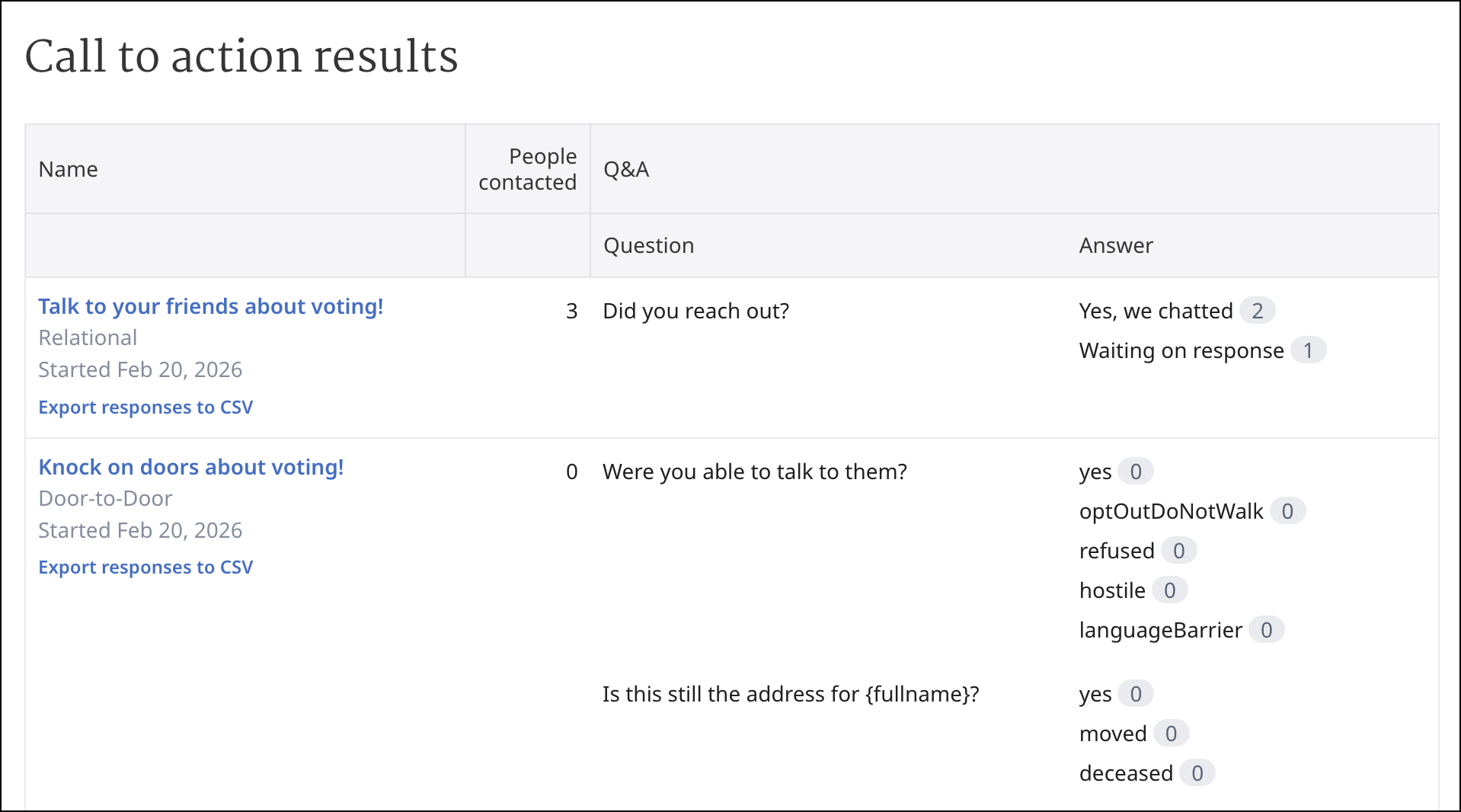Image resolution: width=1461 pixels, height=812 pixels.
Task: Click the 'Question' sub-header
Action: (648, 245)
